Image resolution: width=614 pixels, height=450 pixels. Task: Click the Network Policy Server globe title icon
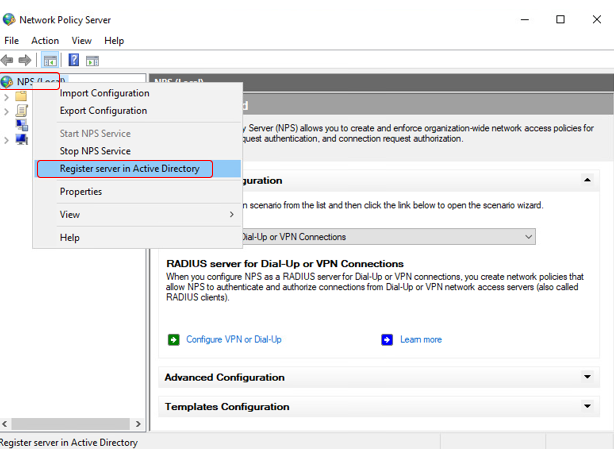pos(9,19)
